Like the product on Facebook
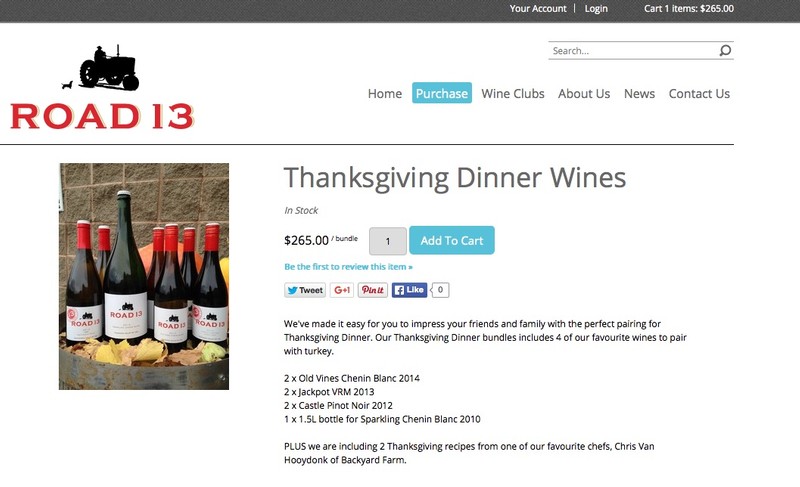The width and height of the screenshot is (800, 487). pos(409,290)
